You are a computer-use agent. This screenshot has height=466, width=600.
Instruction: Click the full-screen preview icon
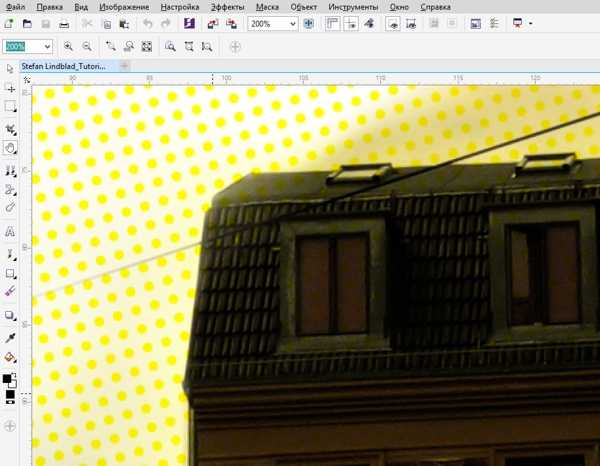tap(308, 24)
